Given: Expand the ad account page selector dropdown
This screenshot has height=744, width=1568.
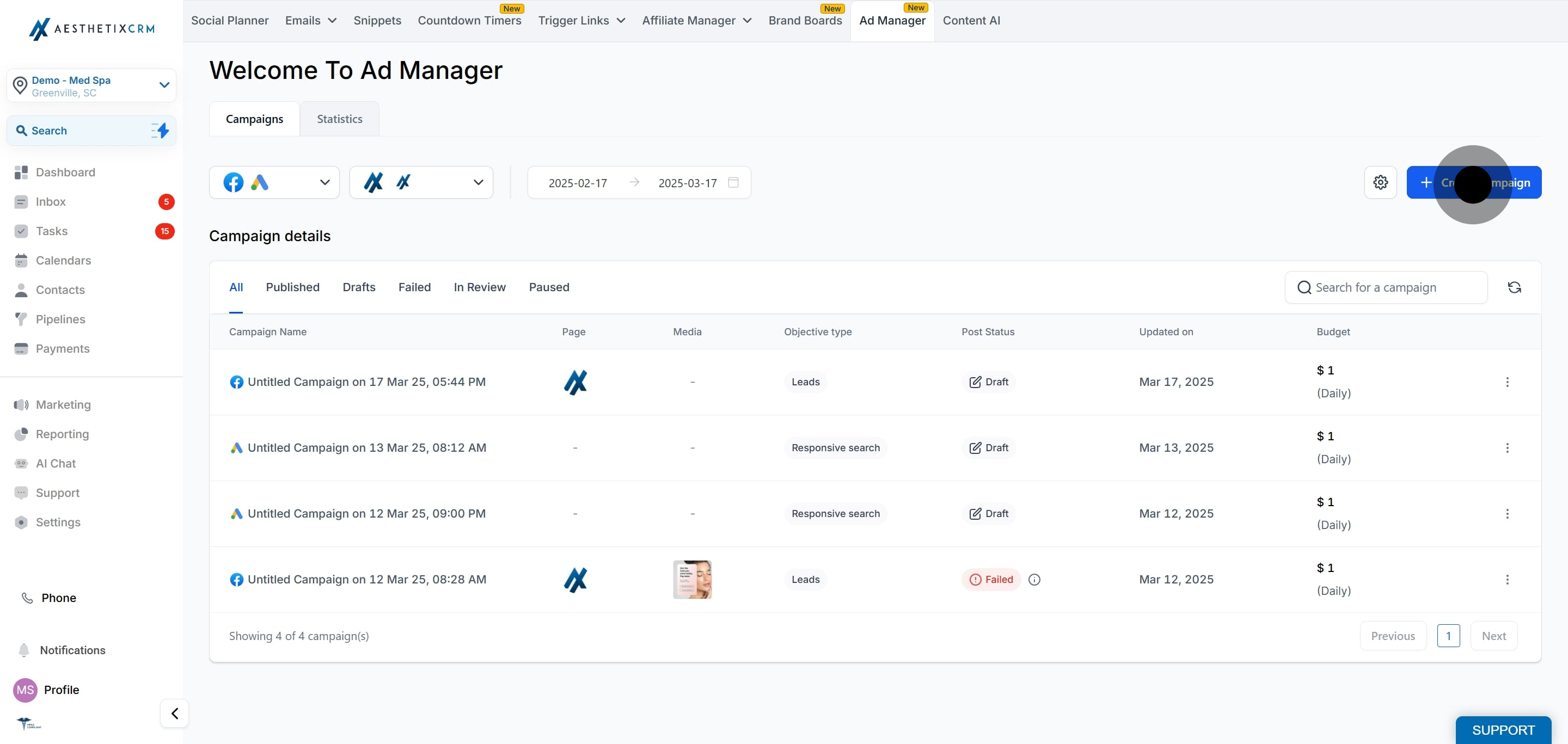Looking at the screenshot, I should 421,182.
